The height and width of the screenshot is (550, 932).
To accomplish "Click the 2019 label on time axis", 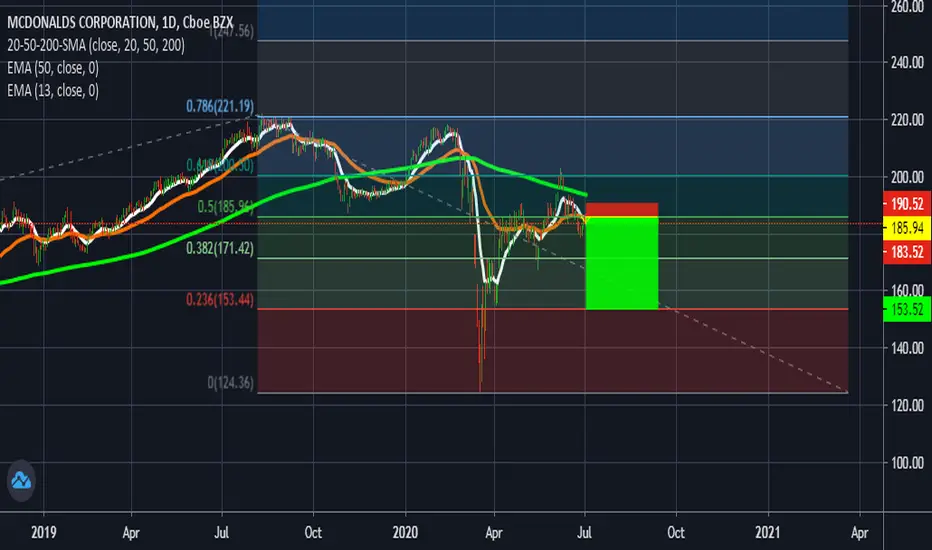I will click(x=43, y=532).
